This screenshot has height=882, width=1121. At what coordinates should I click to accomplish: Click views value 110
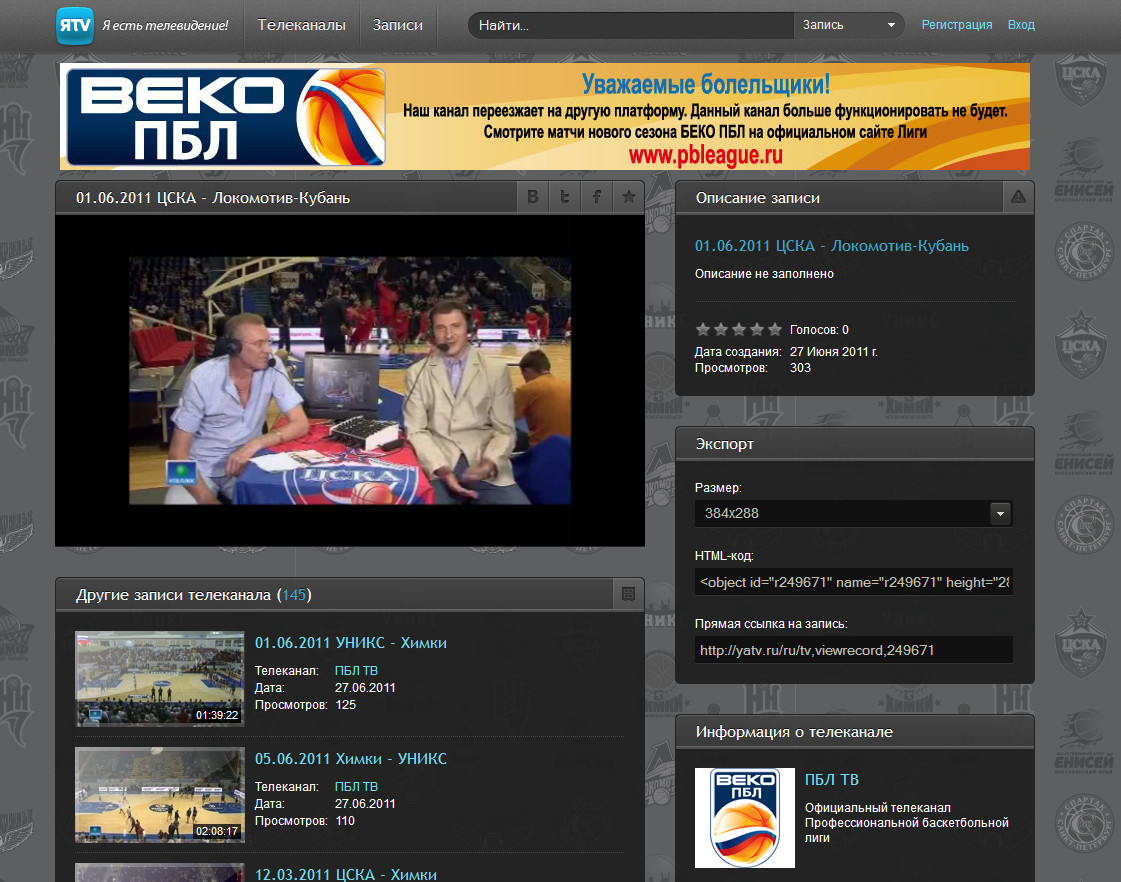pos(345,821)
